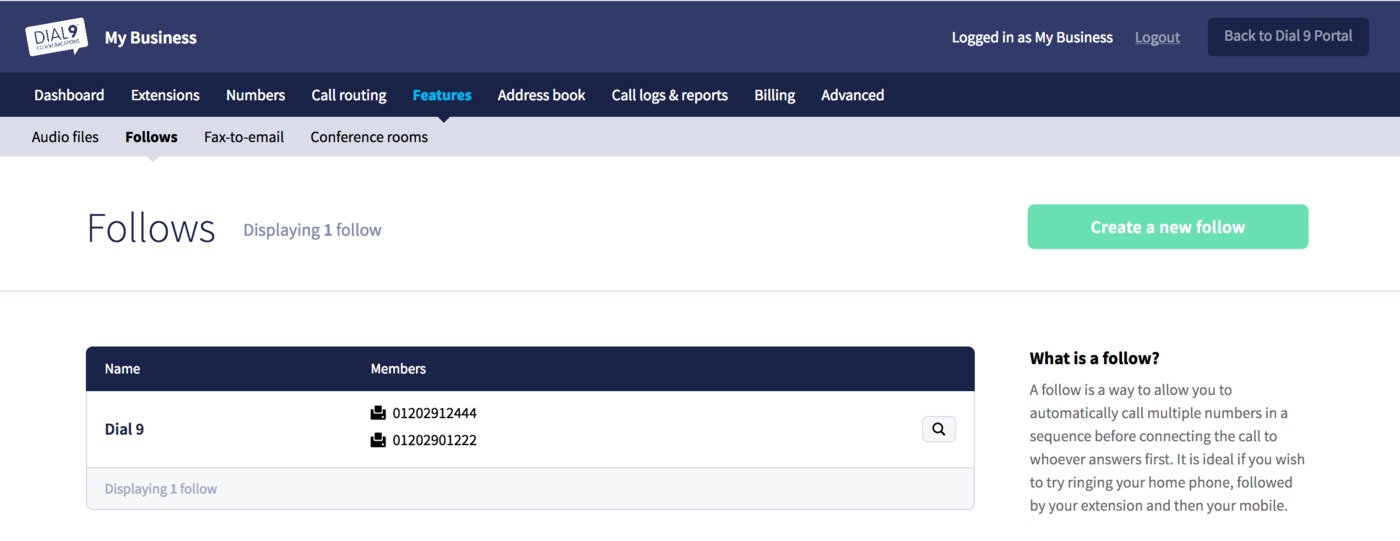Open the Advanced menu
Viewport: 1400px width, 541px height.
pos(852,95)
